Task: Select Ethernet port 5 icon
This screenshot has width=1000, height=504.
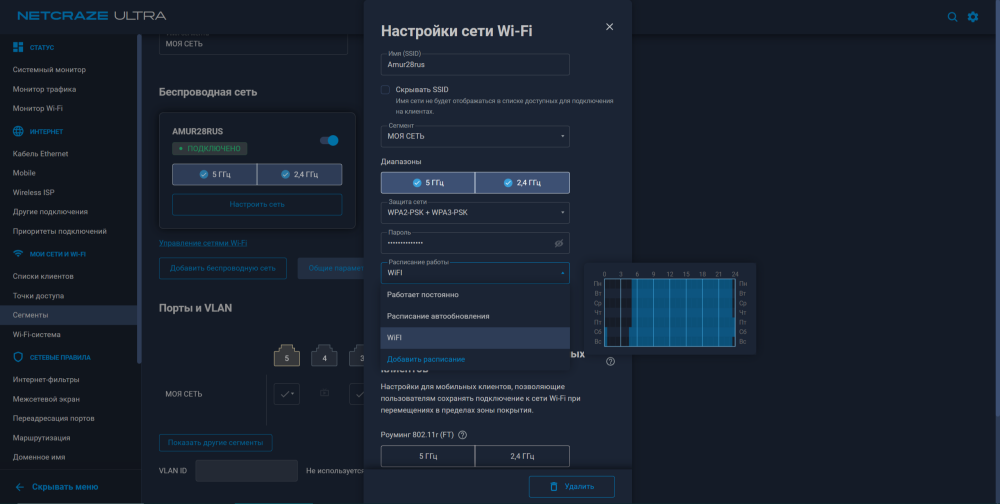Action: (287, 355)
